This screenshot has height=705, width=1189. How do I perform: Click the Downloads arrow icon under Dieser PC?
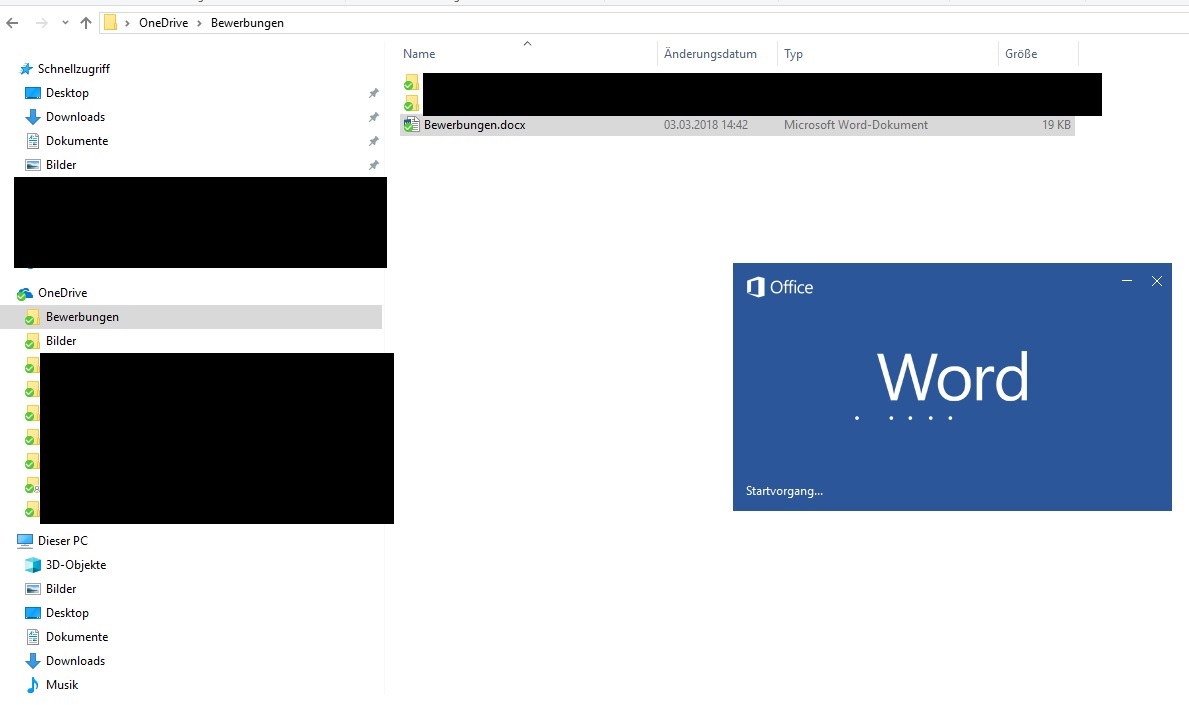33,661
